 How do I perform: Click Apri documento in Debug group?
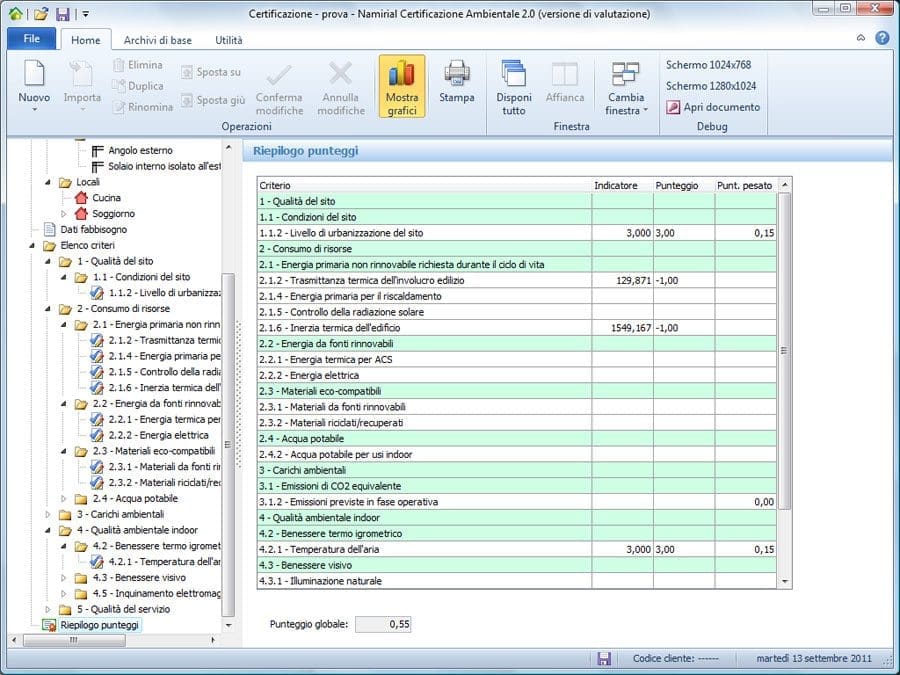tap(713, 107)
